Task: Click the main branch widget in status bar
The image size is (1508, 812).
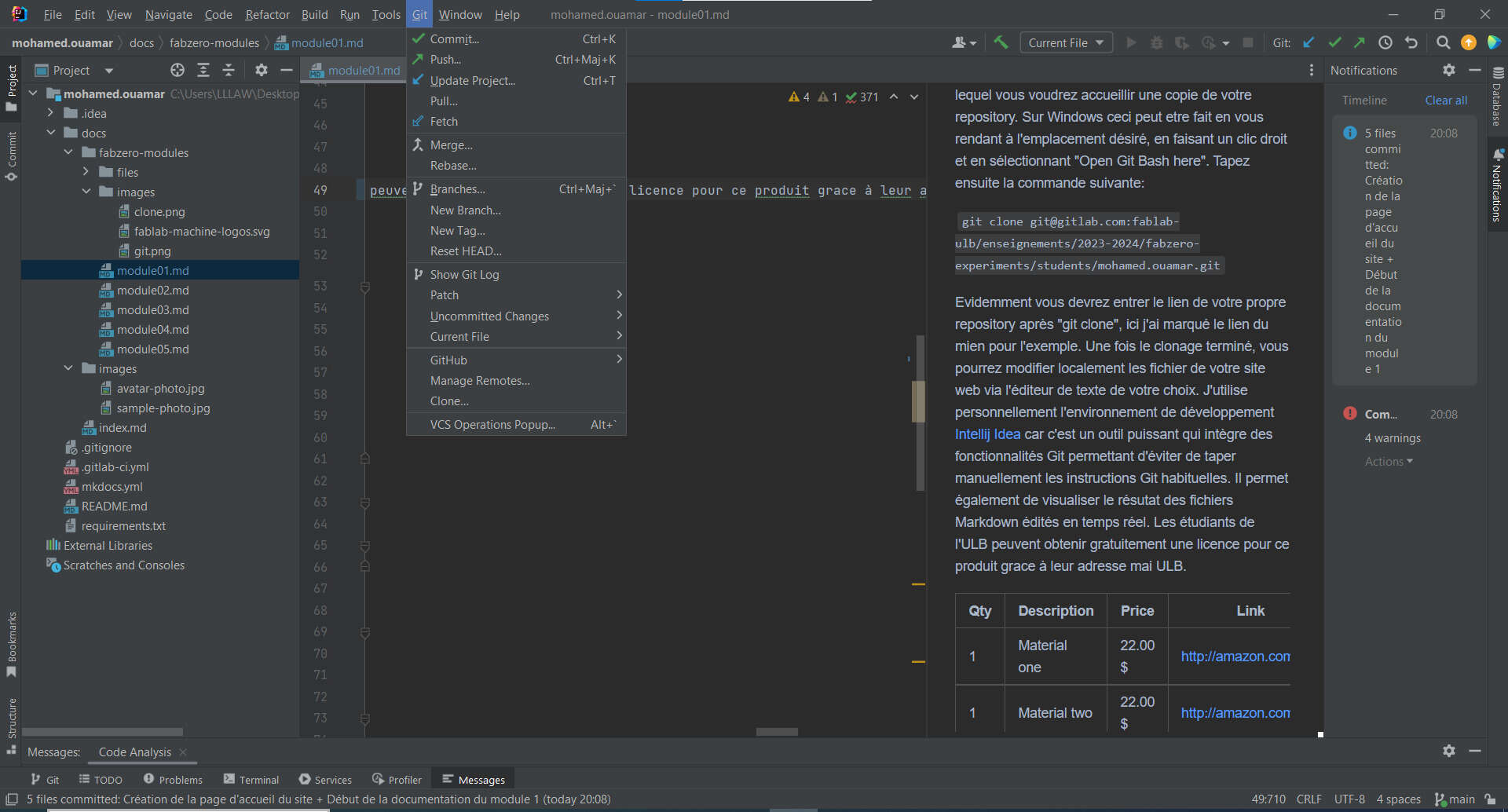Action: click(x=1455, y=799)
